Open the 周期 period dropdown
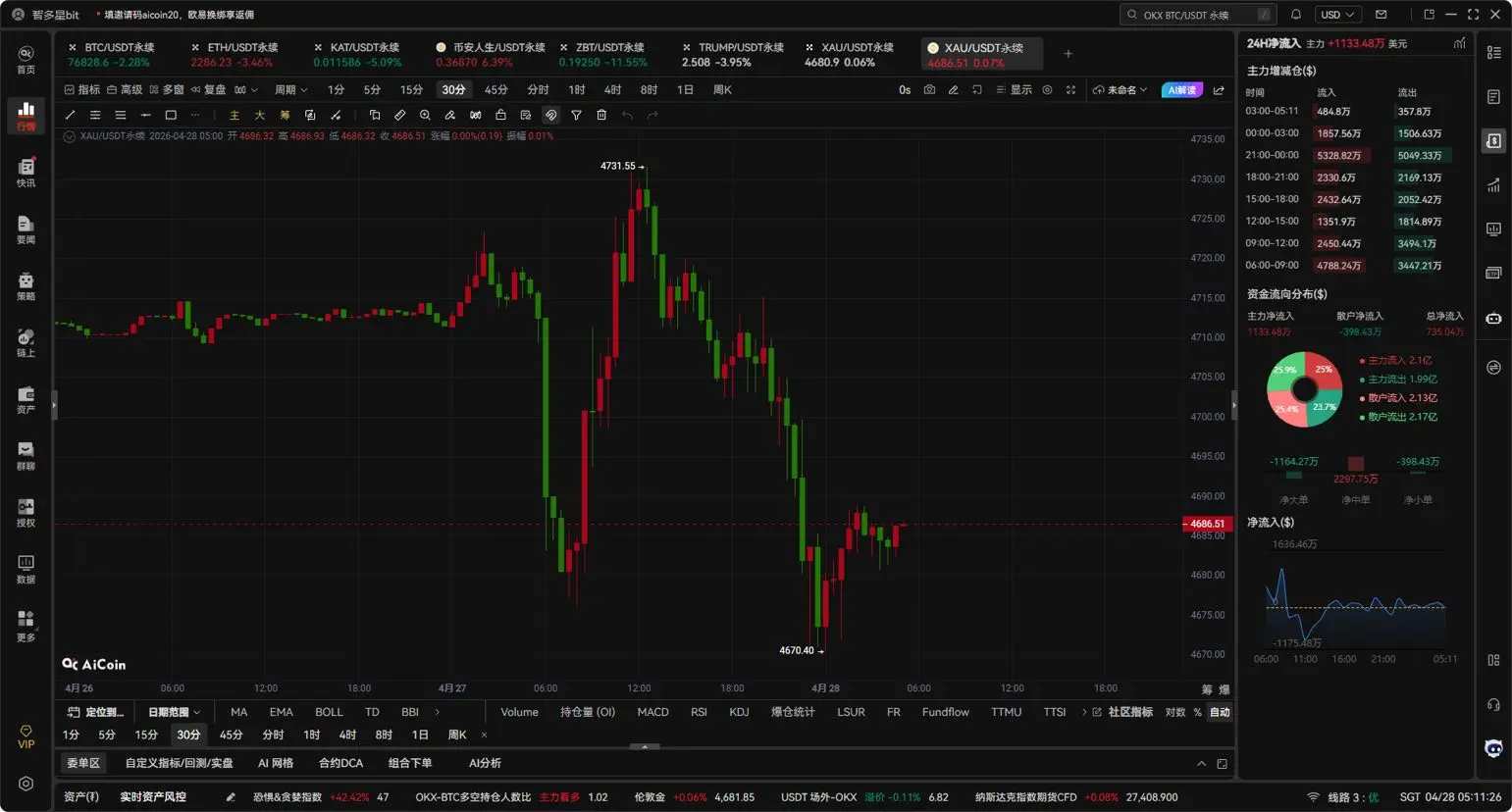1512x812 pixels. click(x=290, y=89)
